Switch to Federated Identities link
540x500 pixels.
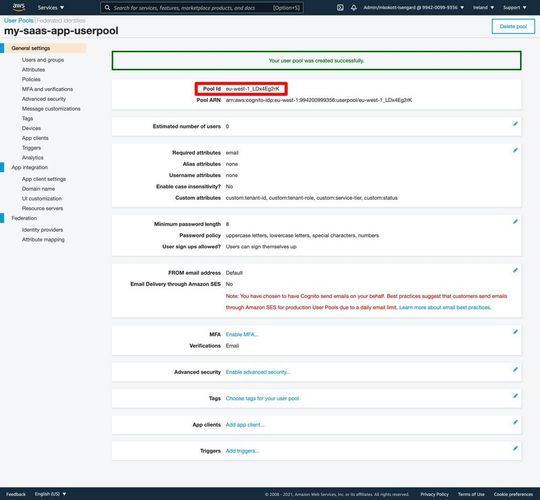61,21
